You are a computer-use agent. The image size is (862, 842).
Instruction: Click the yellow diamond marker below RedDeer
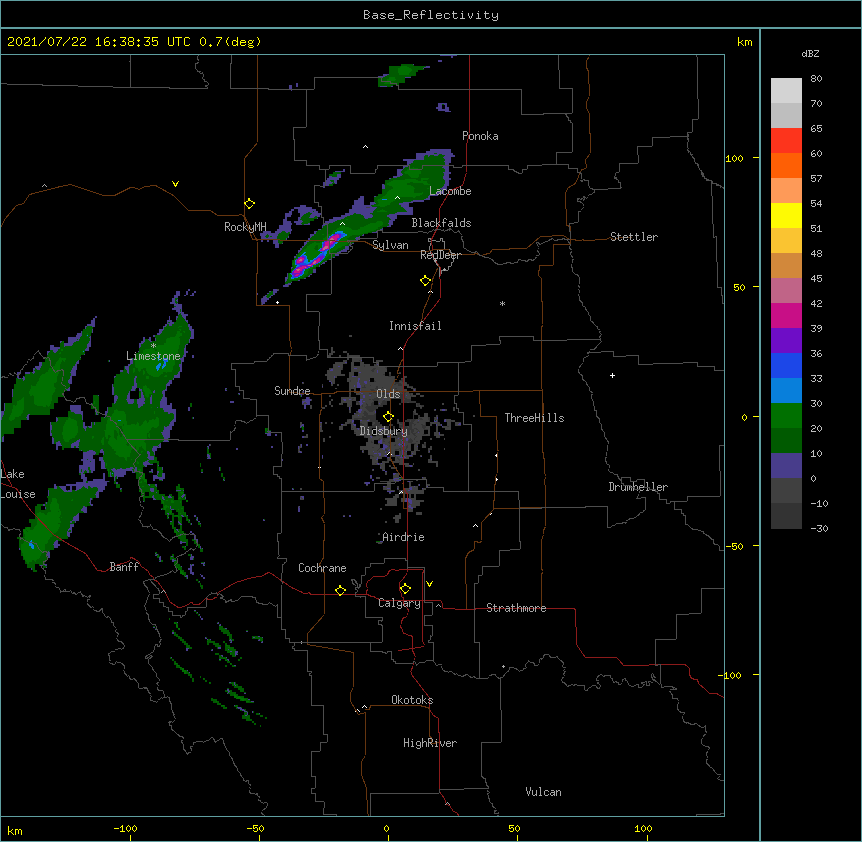[425, 281]
